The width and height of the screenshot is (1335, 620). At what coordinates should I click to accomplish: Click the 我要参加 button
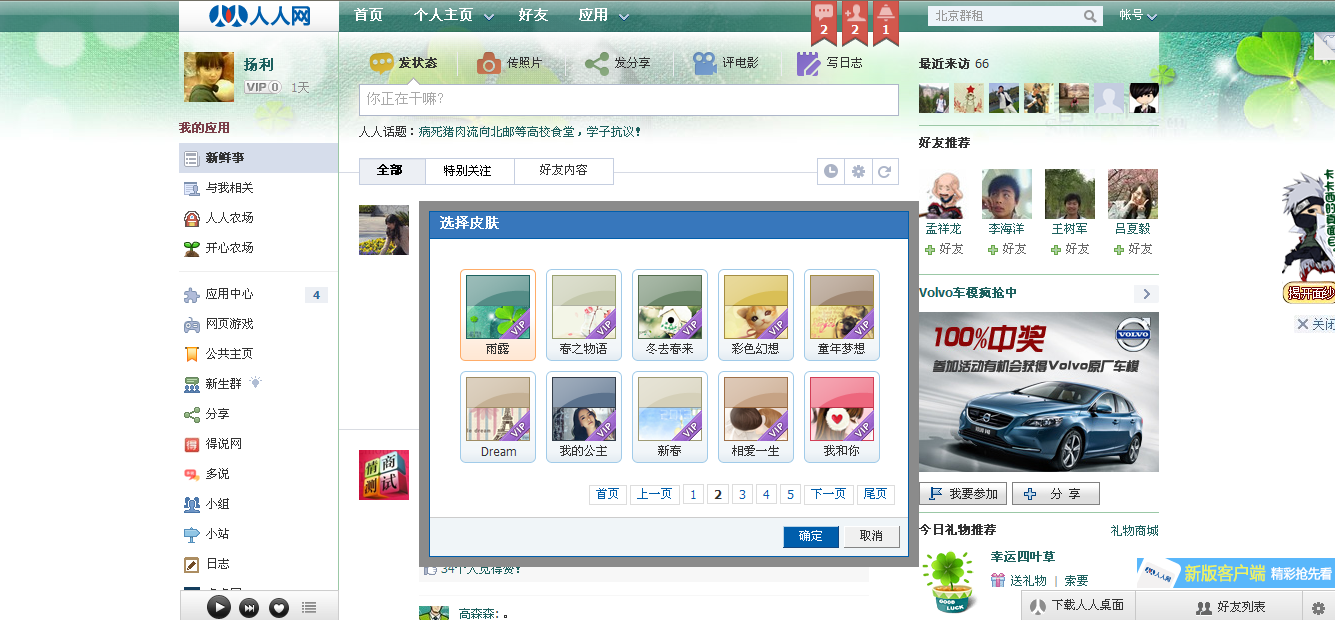coord(963,494)
